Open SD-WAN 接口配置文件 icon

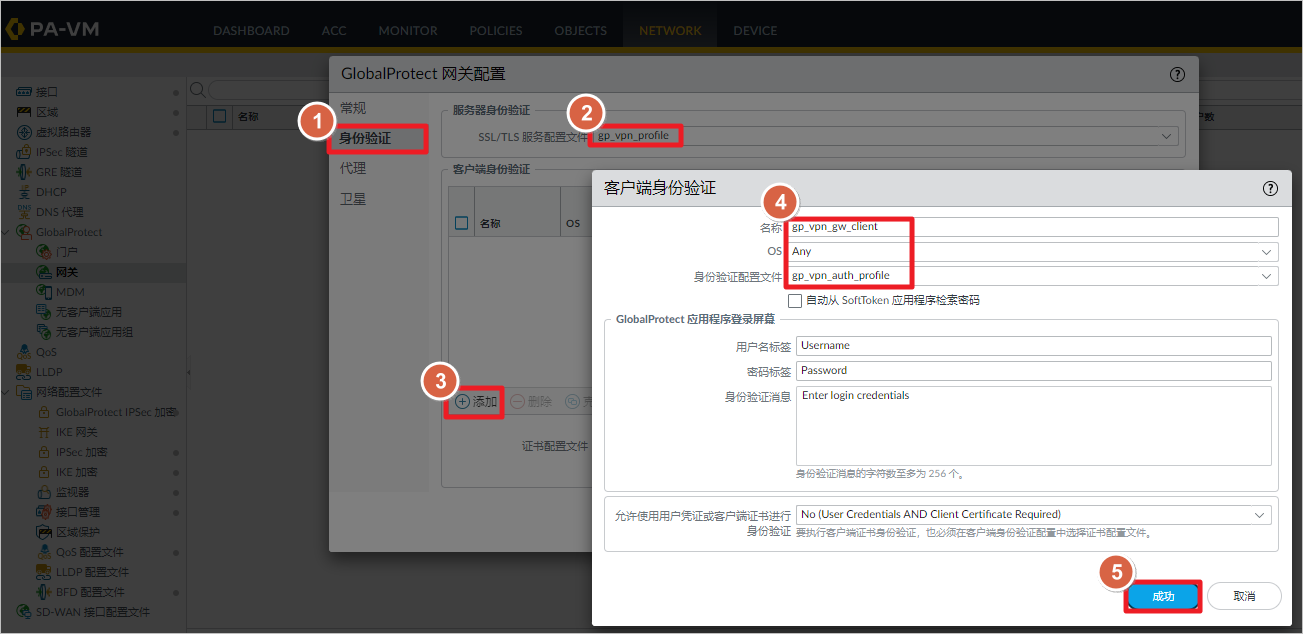pyautogui.click(x=24, y=612)
